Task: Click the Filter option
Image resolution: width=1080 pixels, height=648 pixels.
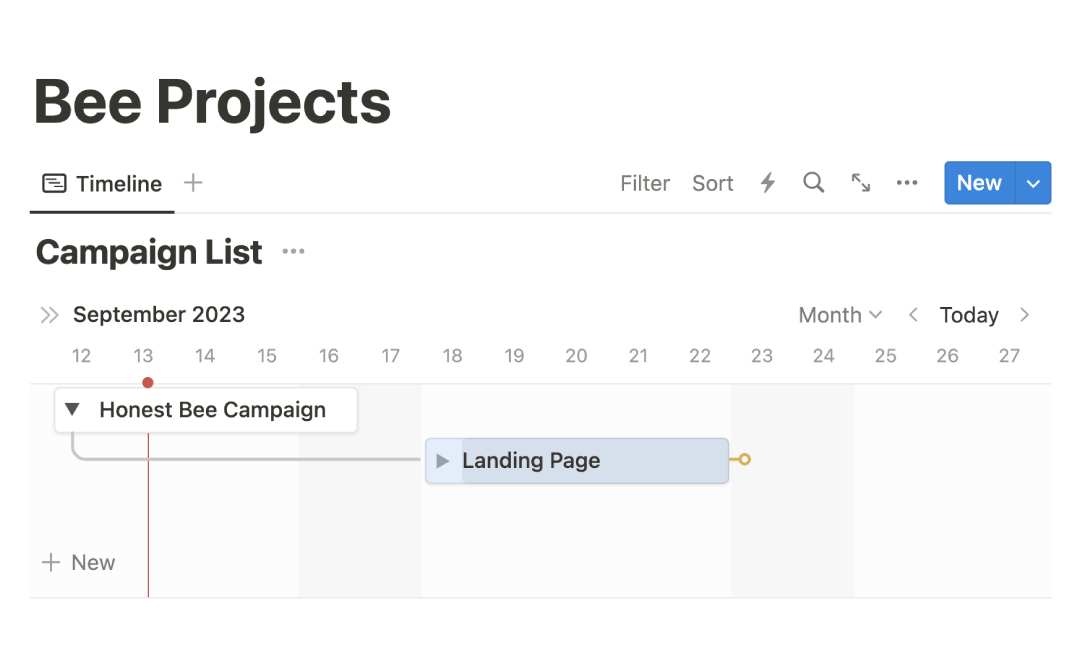Action: click(645, 183)
